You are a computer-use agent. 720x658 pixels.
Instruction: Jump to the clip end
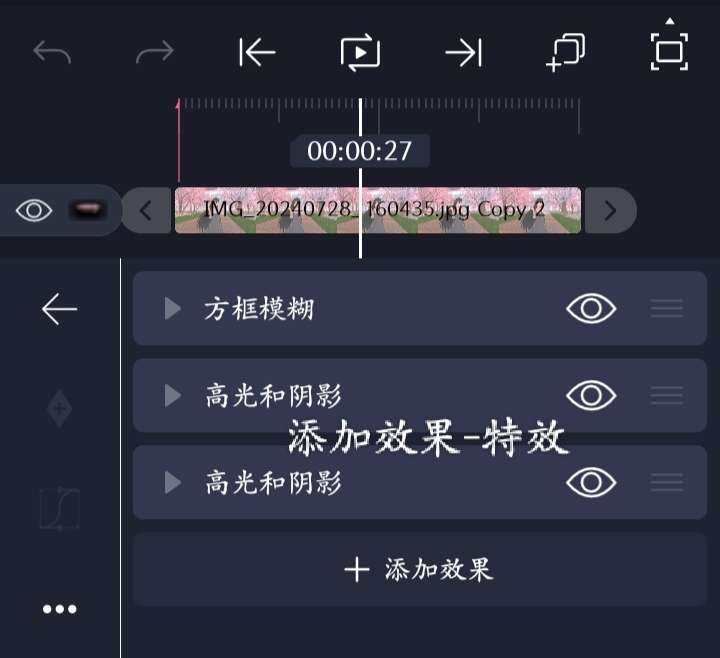click(464, 52)
